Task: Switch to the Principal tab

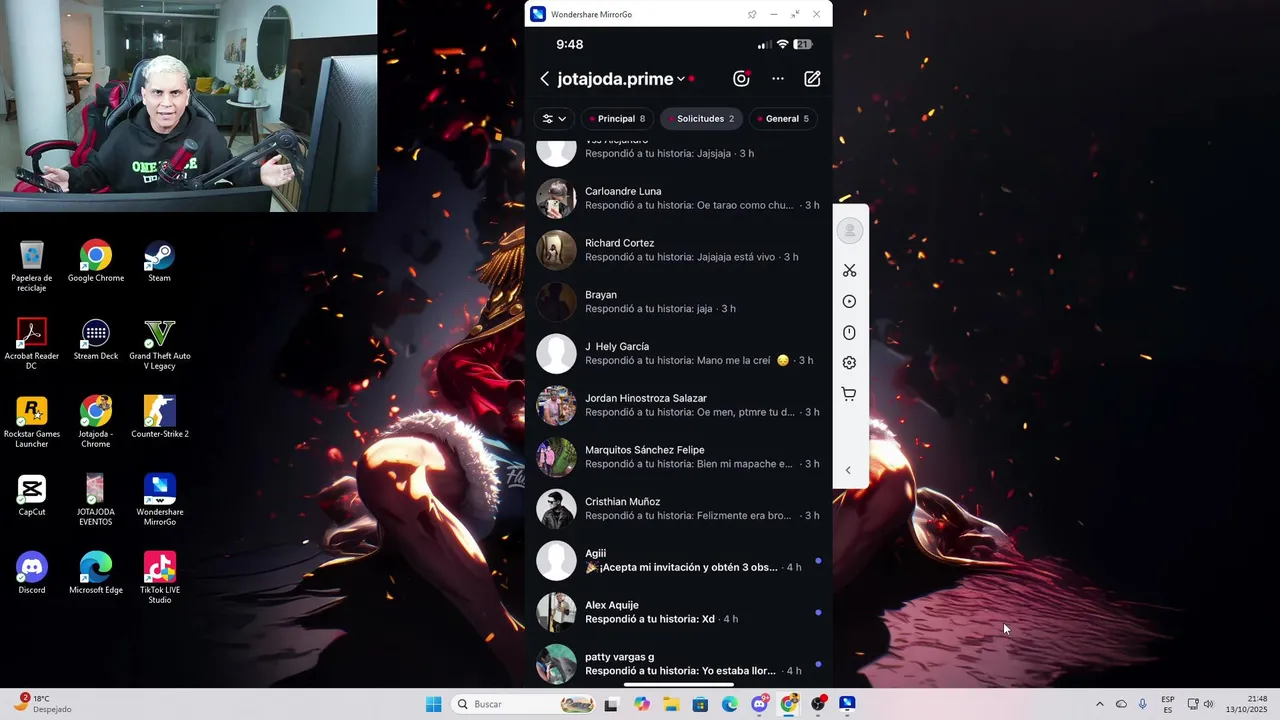Action: point(617,119)
